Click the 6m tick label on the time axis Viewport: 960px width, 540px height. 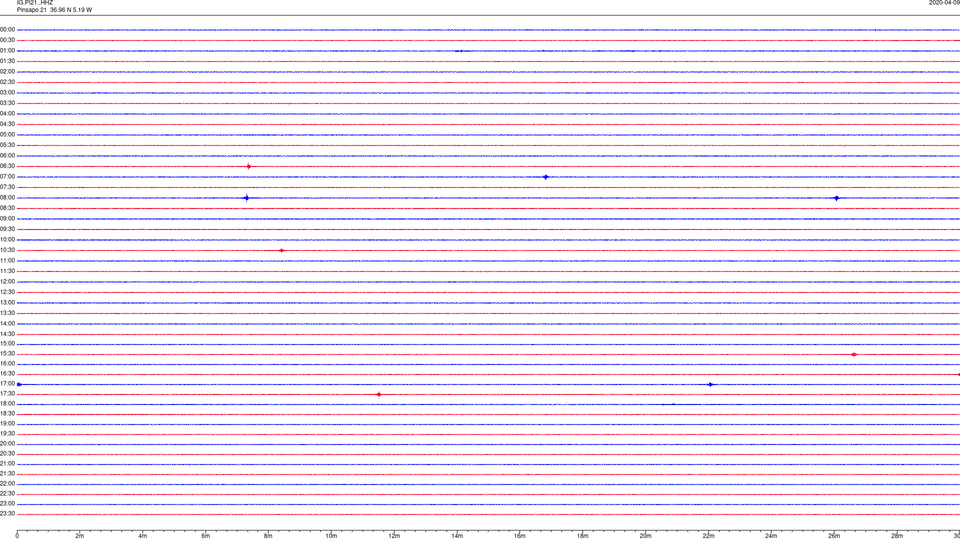[206, 536]
